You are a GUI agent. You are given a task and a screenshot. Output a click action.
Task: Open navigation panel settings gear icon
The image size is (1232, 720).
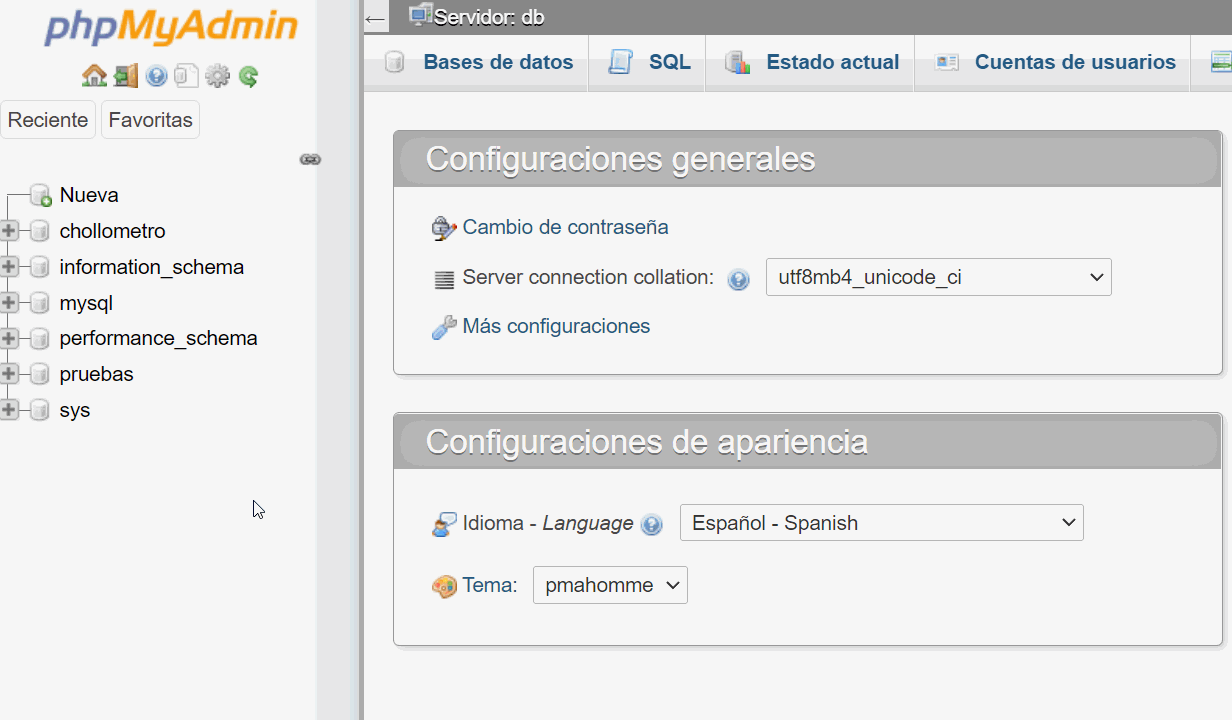(x=217, y=76)
